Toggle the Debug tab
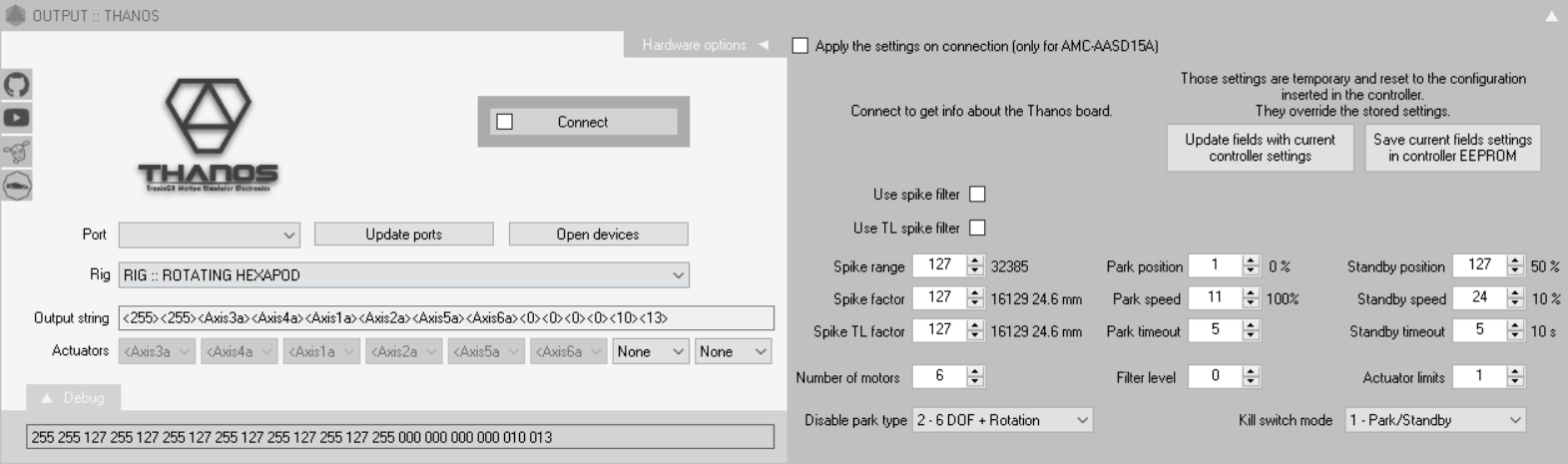This screenshot has width=1568, height=464. coord(74,397)
